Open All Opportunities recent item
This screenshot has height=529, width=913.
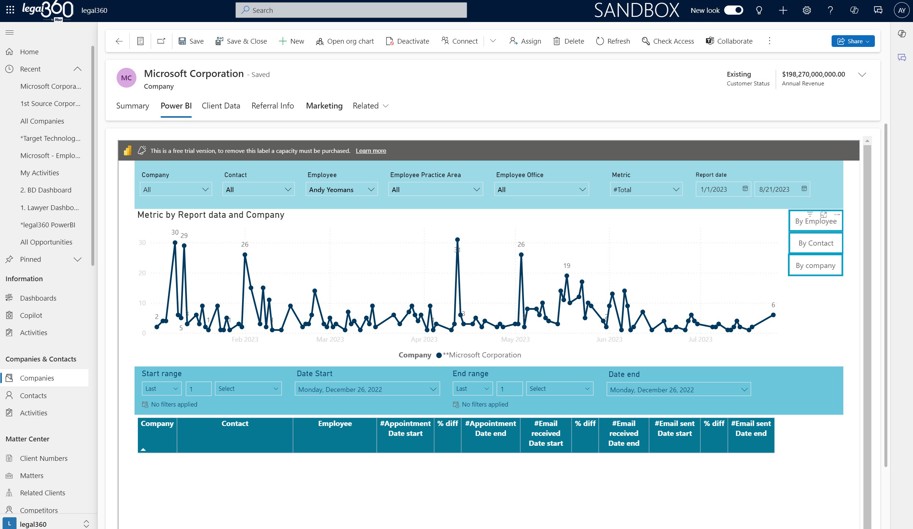[x=46, y=242]
